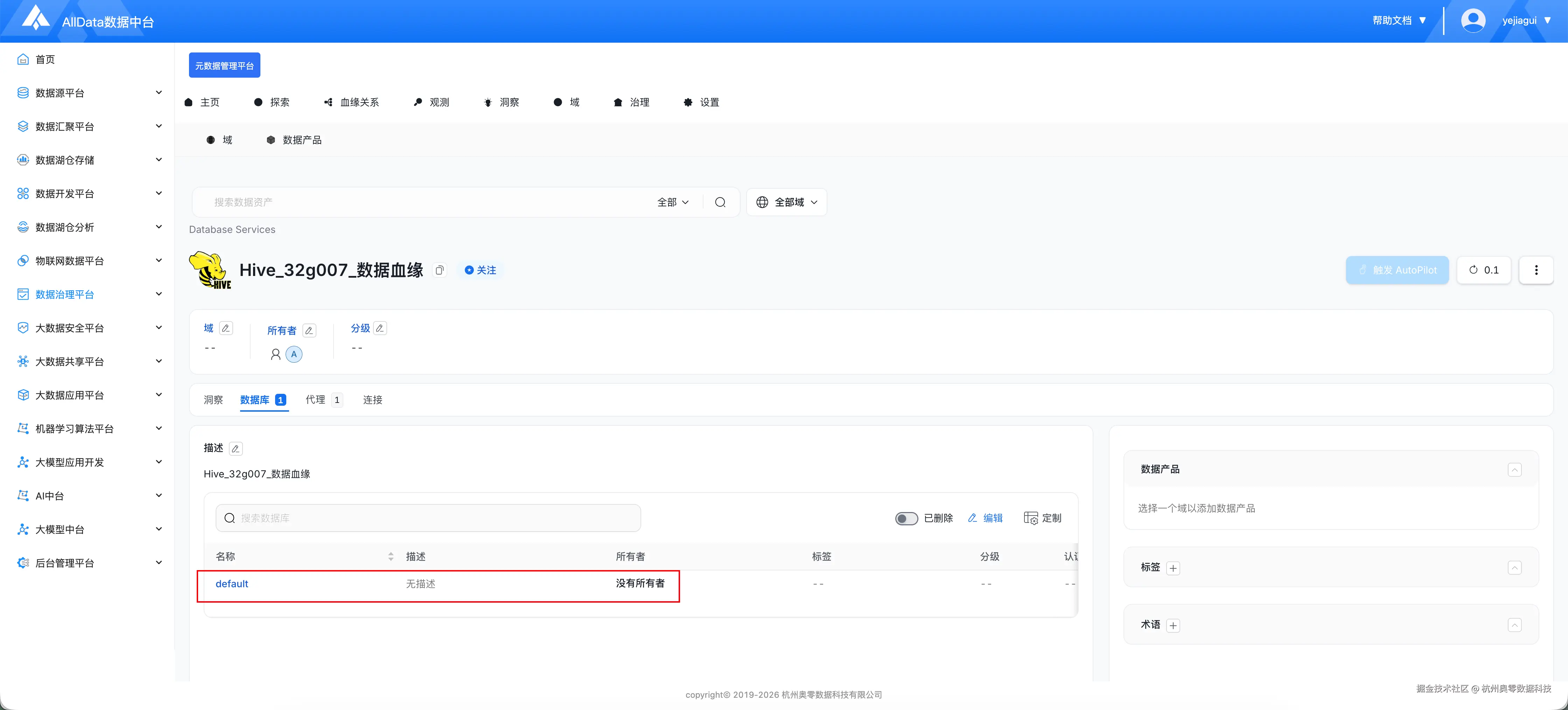Click the 数据治理平台 sidebar icon
The width and height of the screenshot is (1568, 710).
(23, 294)
